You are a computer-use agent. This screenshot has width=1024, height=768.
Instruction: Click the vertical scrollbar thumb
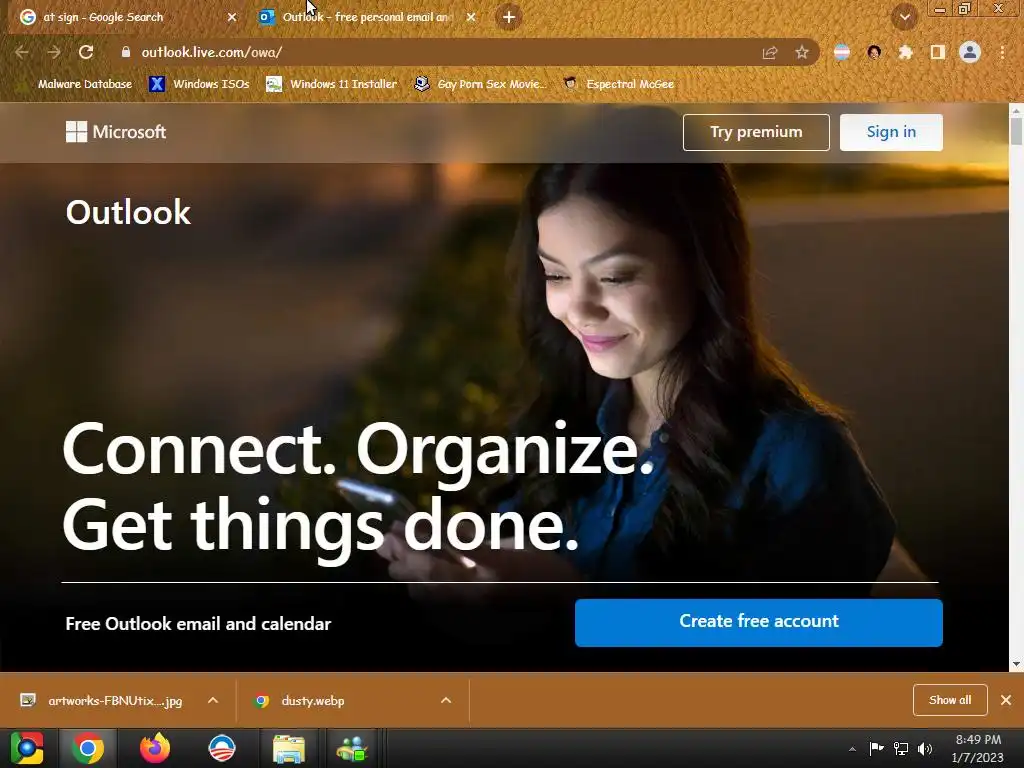point(1016,131)
